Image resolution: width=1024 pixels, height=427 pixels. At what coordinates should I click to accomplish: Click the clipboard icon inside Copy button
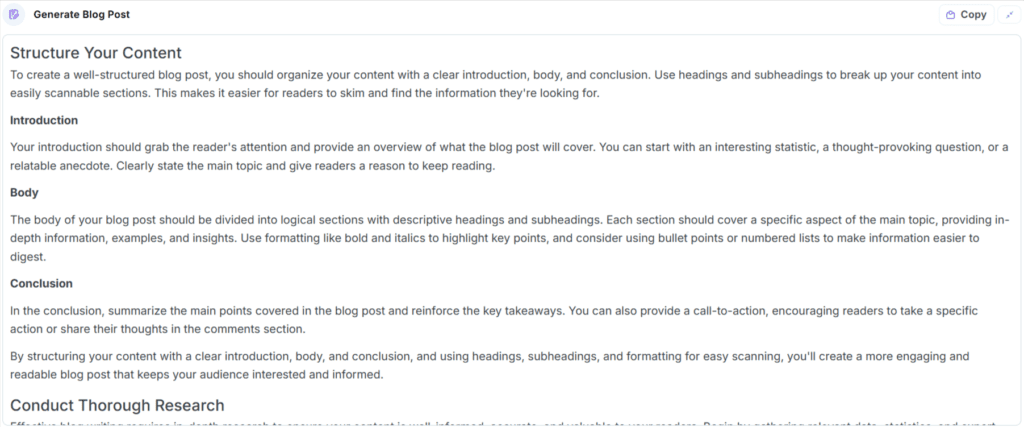click(951, 15)
